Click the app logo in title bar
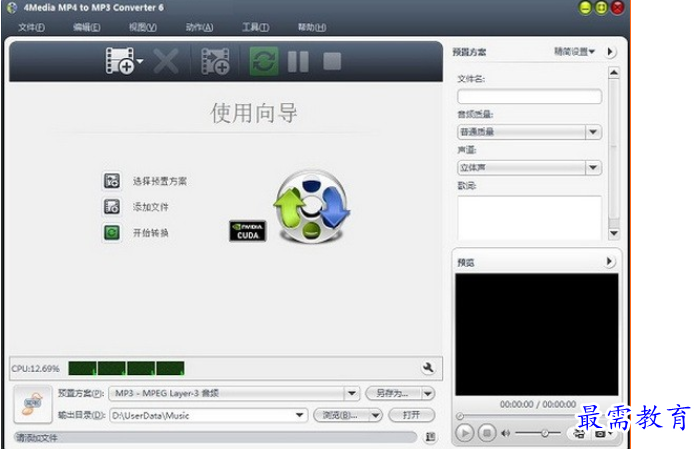Viewport: 699px width, 449px height. (x=12, y=8)
